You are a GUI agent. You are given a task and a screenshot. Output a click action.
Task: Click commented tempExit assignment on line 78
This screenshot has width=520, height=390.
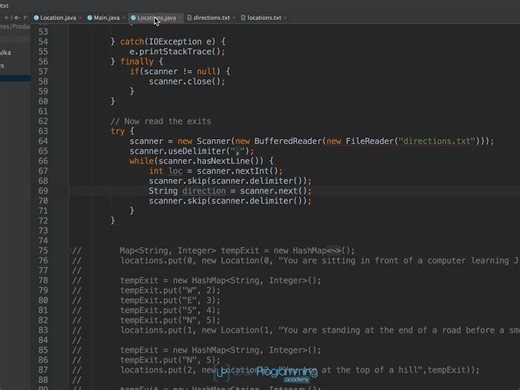(221, 281)
